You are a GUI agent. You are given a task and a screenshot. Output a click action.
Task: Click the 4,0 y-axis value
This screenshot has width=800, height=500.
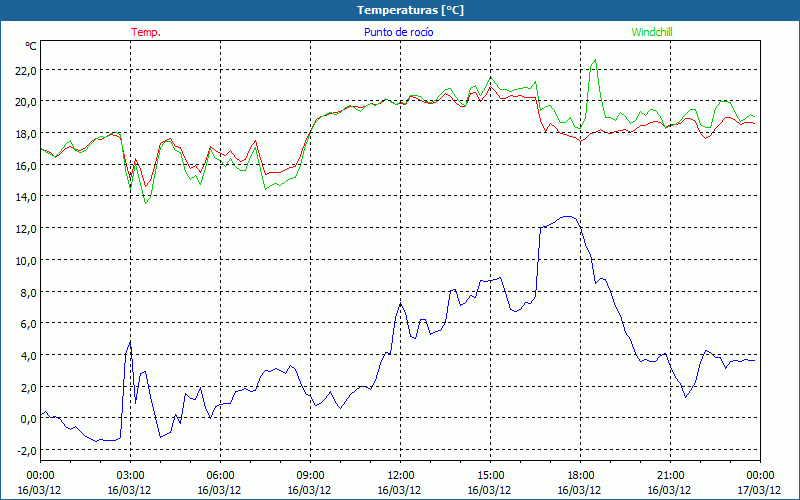pos(28,356)
